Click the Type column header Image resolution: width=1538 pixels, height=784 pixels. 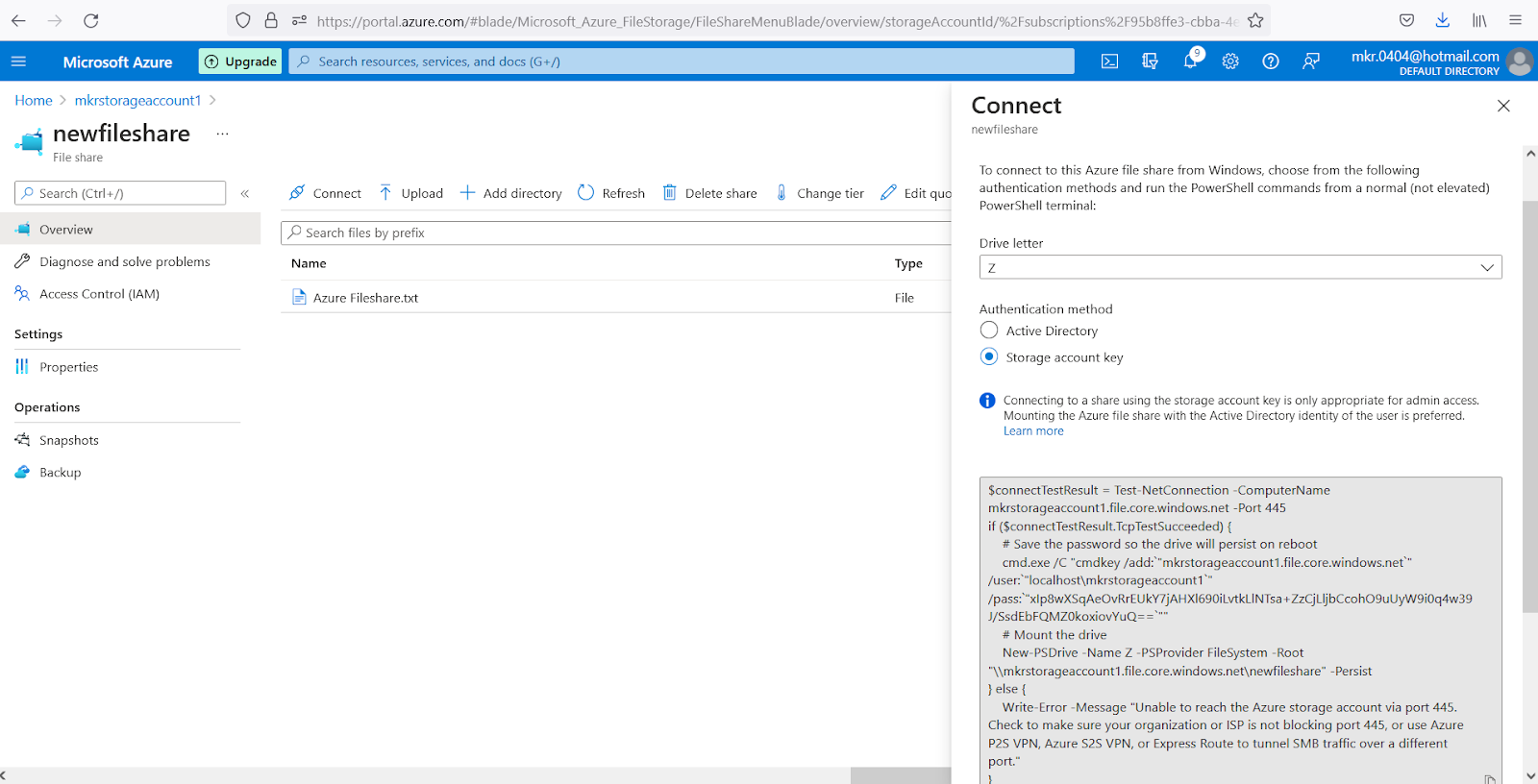908,263
